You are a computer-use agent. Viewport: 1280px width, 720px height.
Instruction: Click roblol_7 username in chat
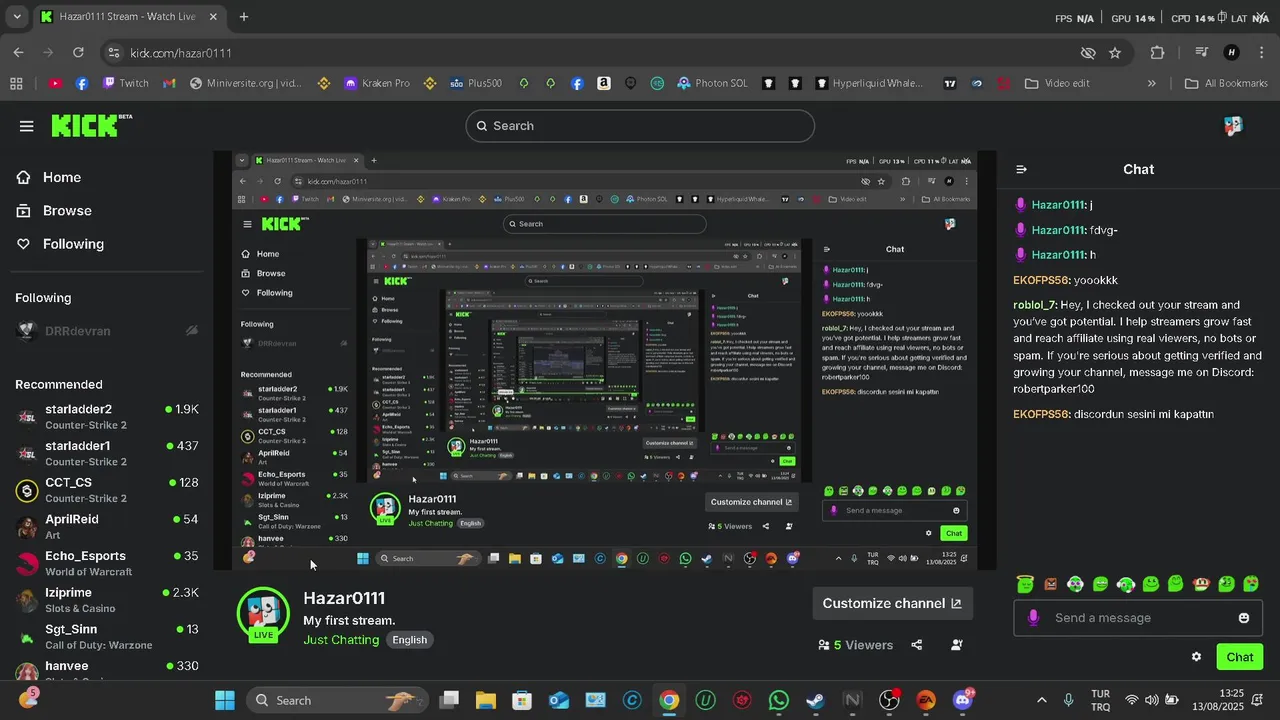(1035, 305)
